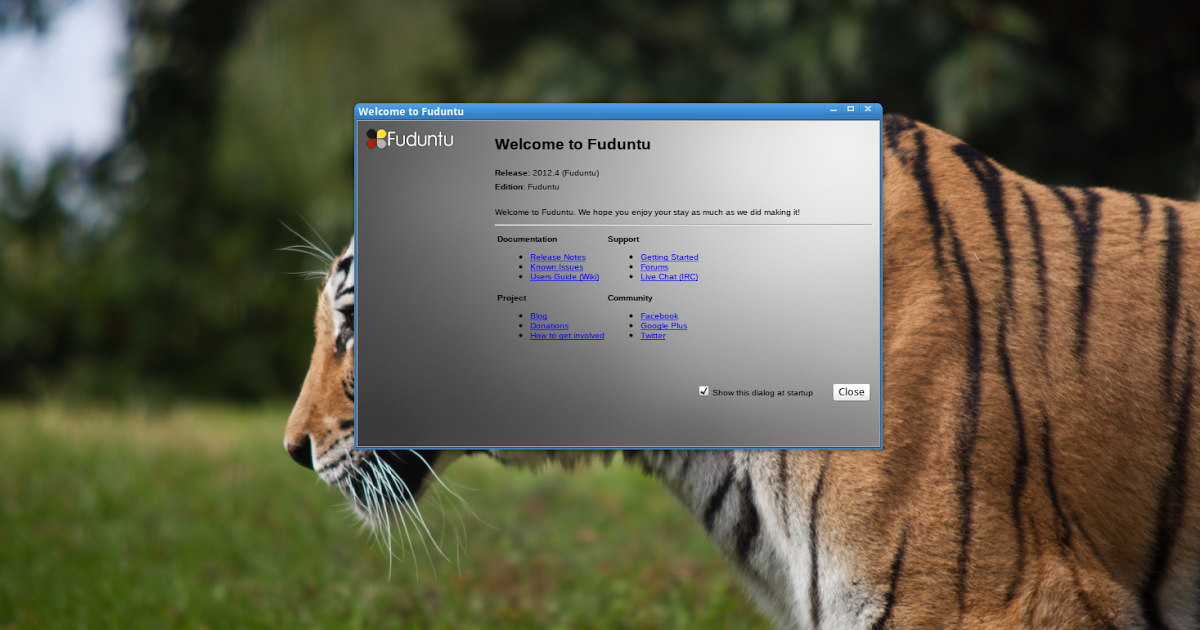The height and width of the screenshot is (630, 1200).
Task: Maximize the Welcome to Fuduntu window
Action: (850, 110)
